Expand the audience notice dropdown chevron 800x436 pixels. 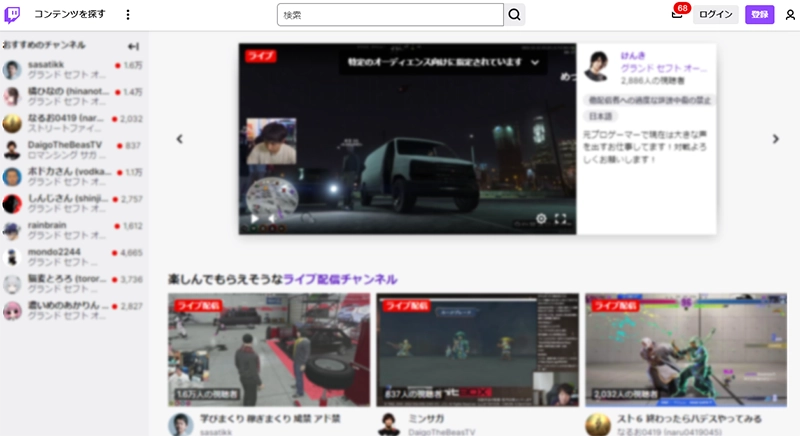coord(535,63)
